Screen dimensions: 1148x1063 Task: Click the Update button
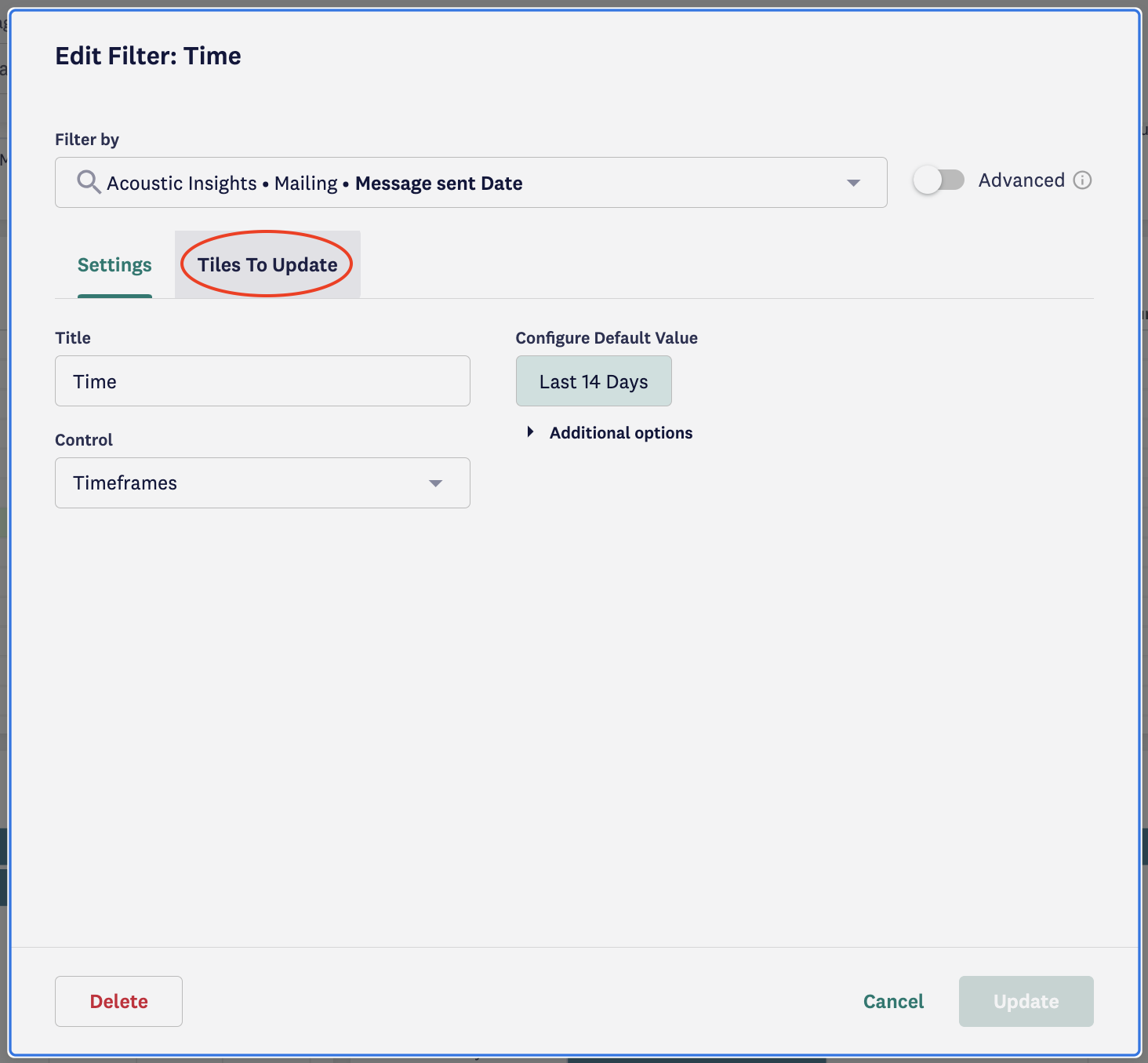1026,1001
